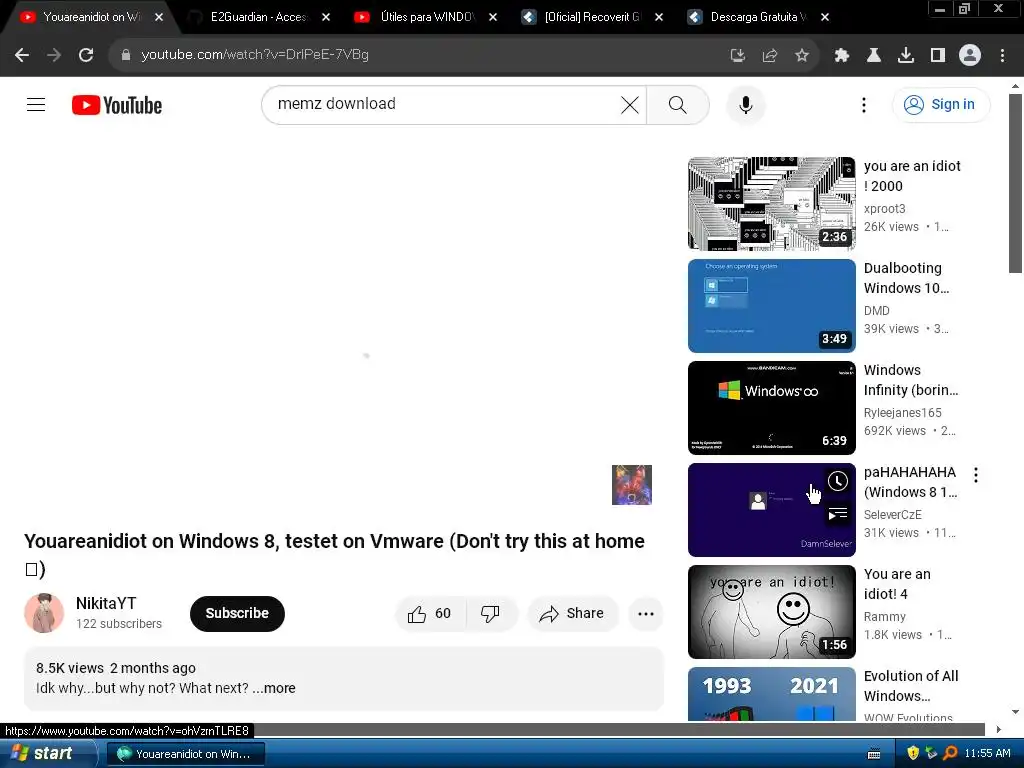Screen dimensions: 1024x768
Task: Open the Downloads tray icon in toolbar
Action: tap(906, 56)
